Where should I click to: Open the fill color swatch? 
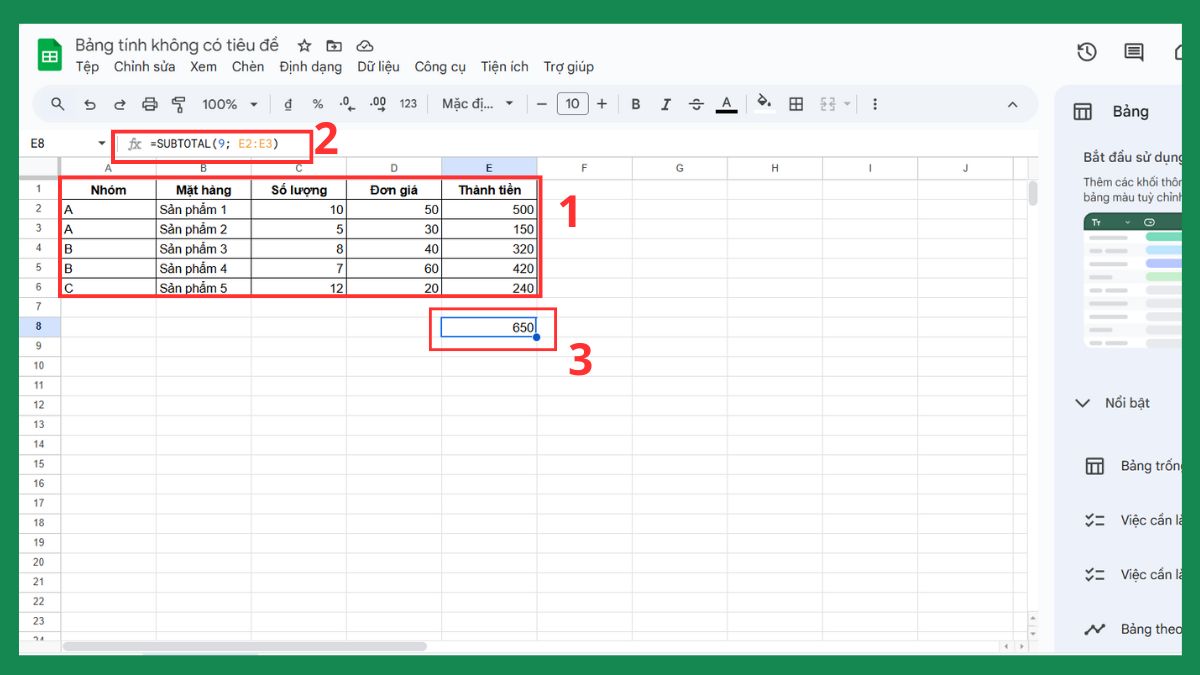coord(763,103)
